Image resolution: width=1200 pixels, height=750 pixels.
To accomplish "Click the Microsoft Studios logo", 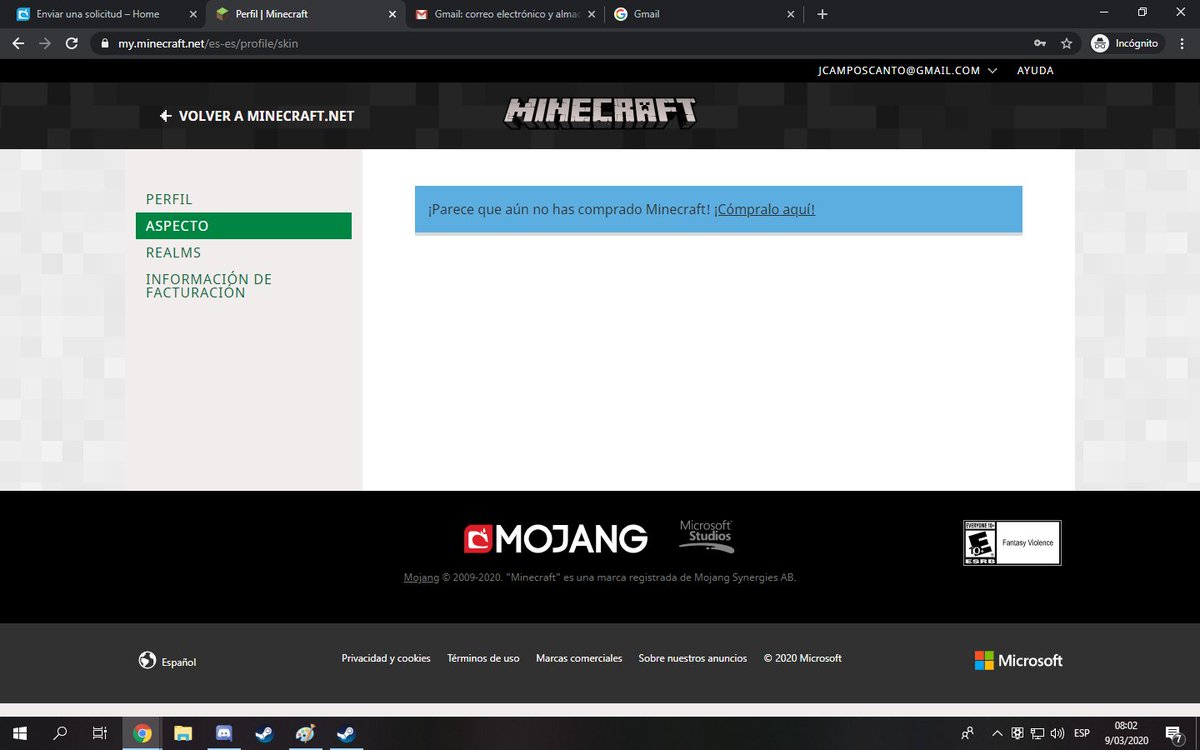I will 706,535.
